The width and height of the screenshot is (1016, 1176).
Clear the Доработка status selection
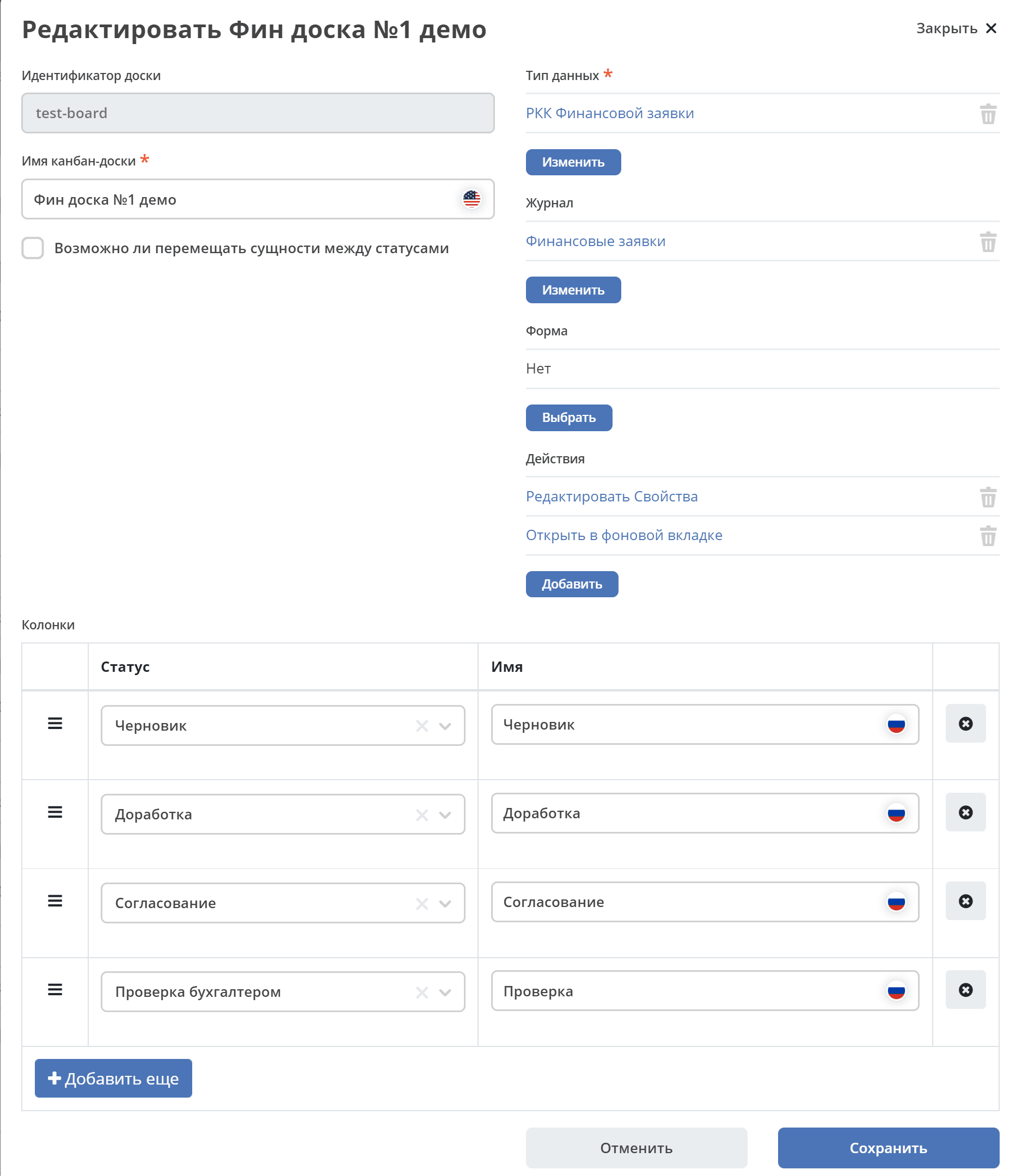[x=422, y=815]
